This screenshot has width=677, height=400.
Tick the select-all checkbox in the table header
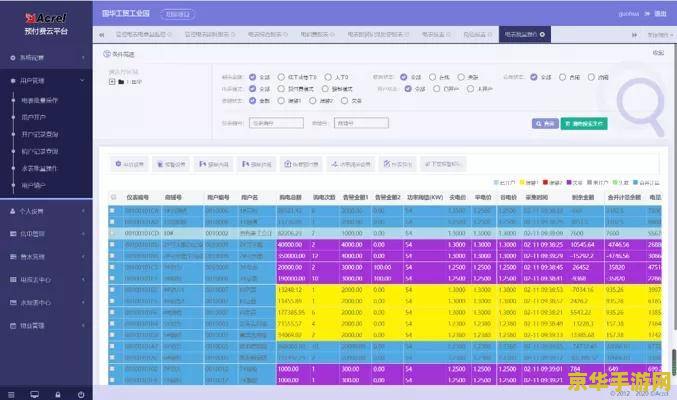(x=113, y=197)
